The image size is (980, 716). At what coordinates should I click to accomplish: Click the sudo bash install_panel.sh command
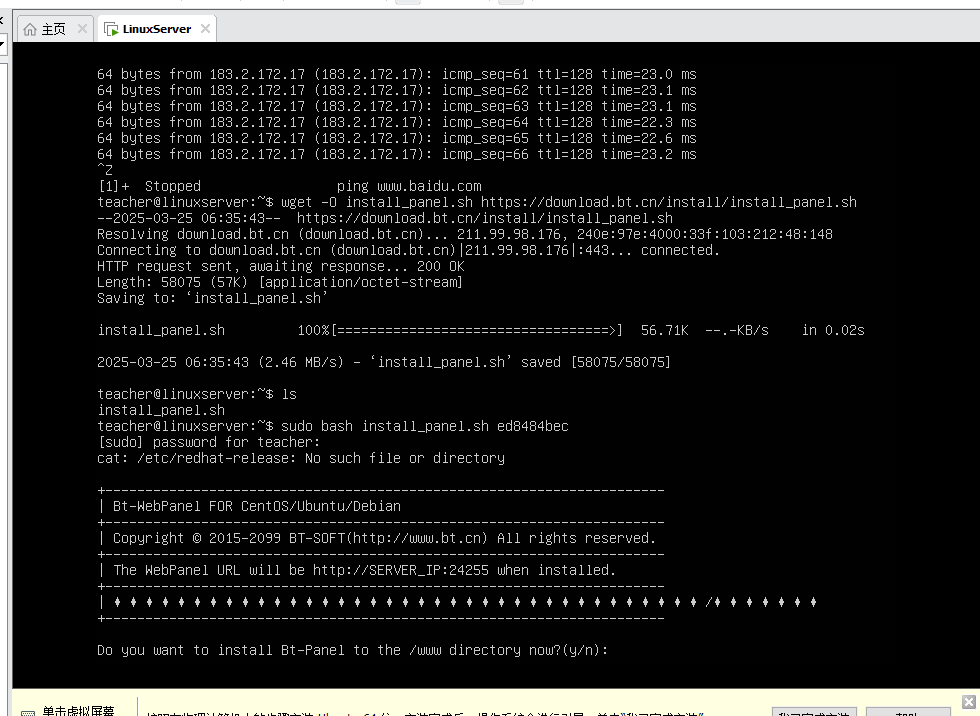tap(425, 426)
